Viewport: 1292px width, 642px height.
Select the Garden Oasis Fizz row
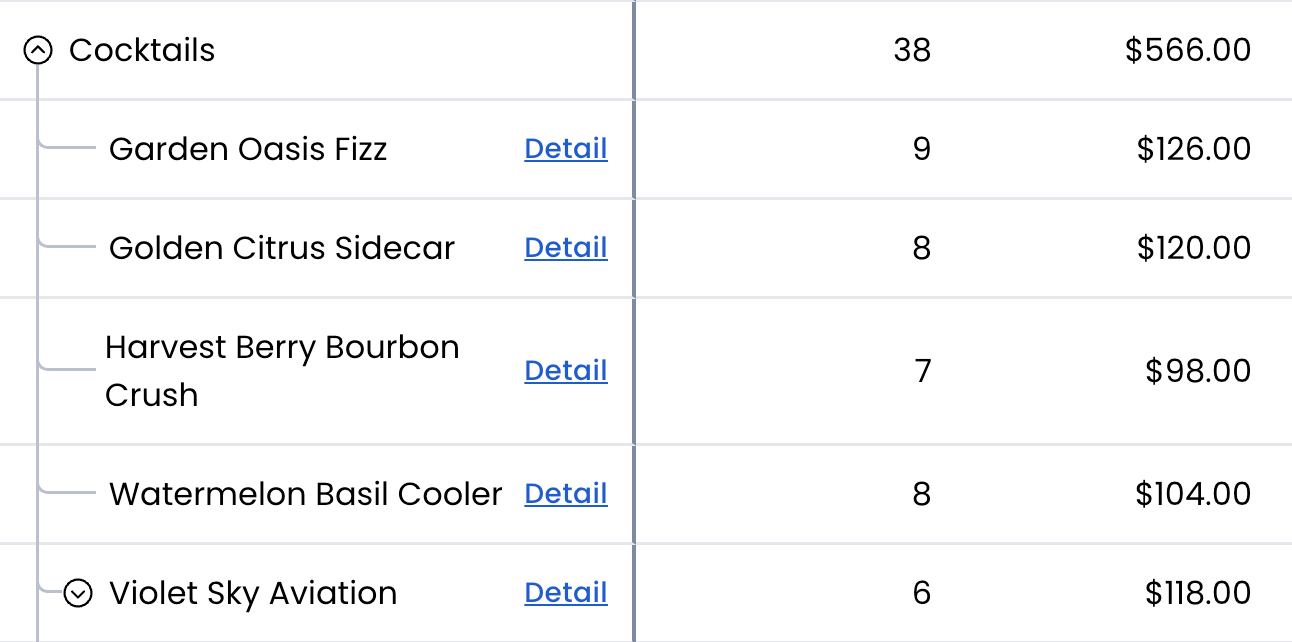tap(248, 148)
